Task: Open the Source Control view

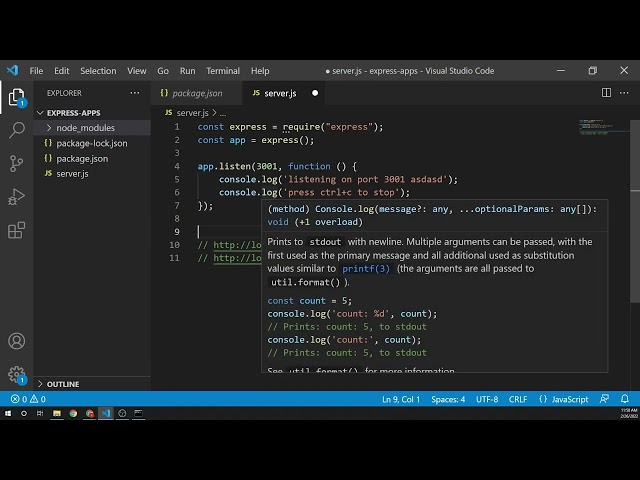Action: click(x=17, y=164)
